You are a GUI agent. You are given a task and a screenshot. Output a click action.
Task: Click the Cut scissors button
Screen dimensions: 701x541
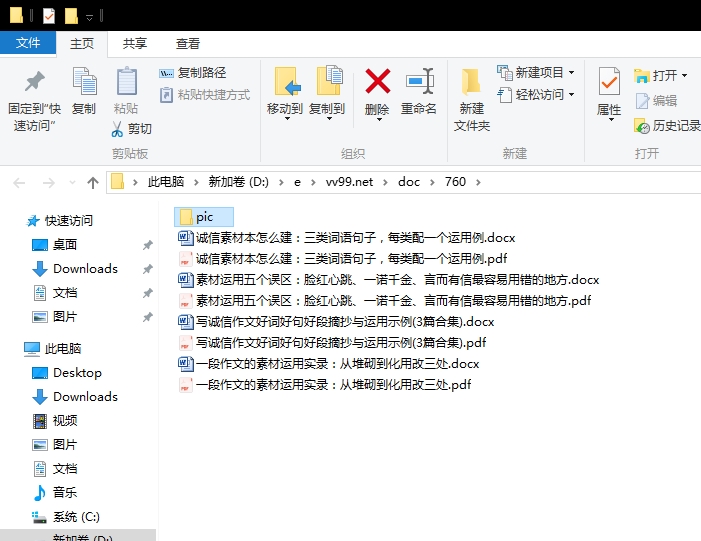click(x=131, y=129)
